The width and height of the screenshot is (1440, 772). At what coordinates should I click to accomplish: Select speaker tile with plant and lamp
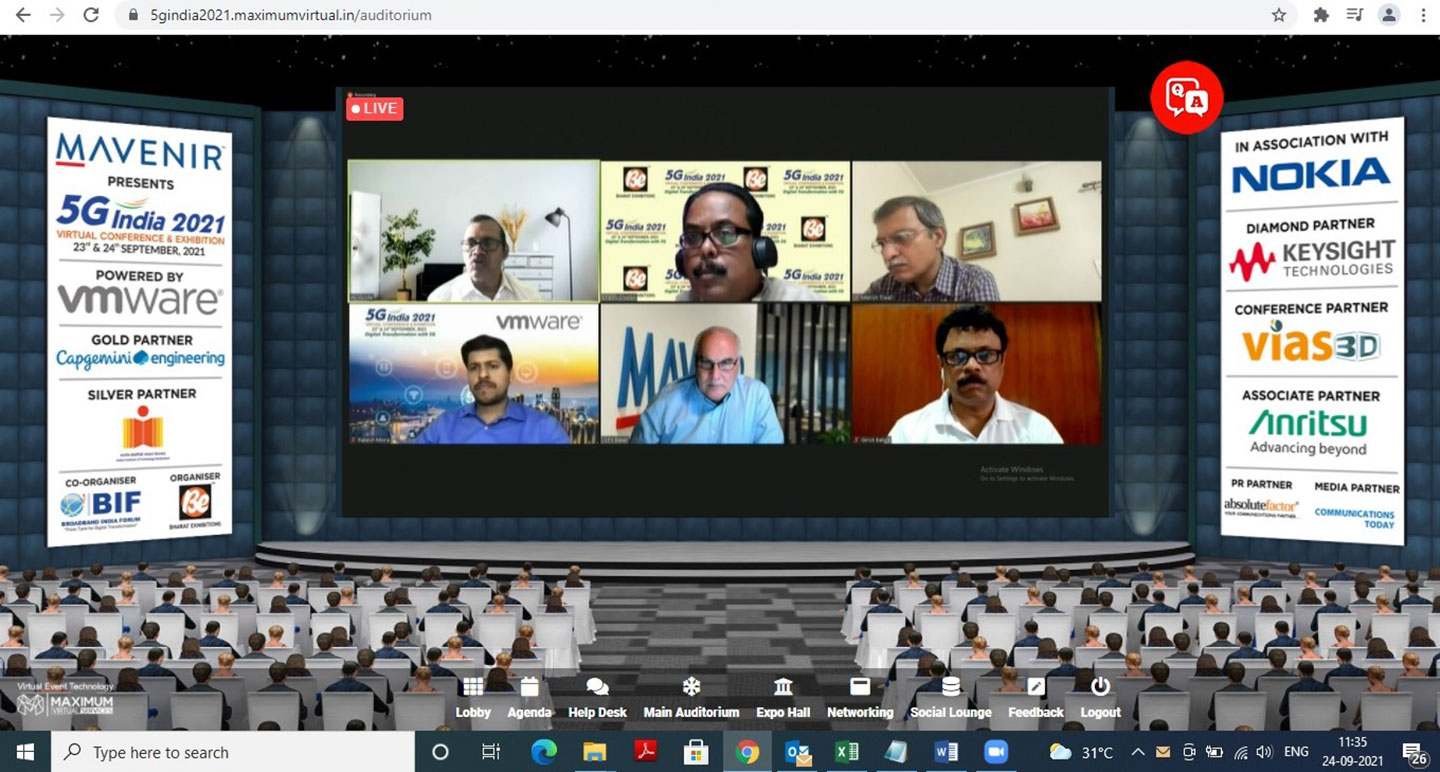point(473,231)
